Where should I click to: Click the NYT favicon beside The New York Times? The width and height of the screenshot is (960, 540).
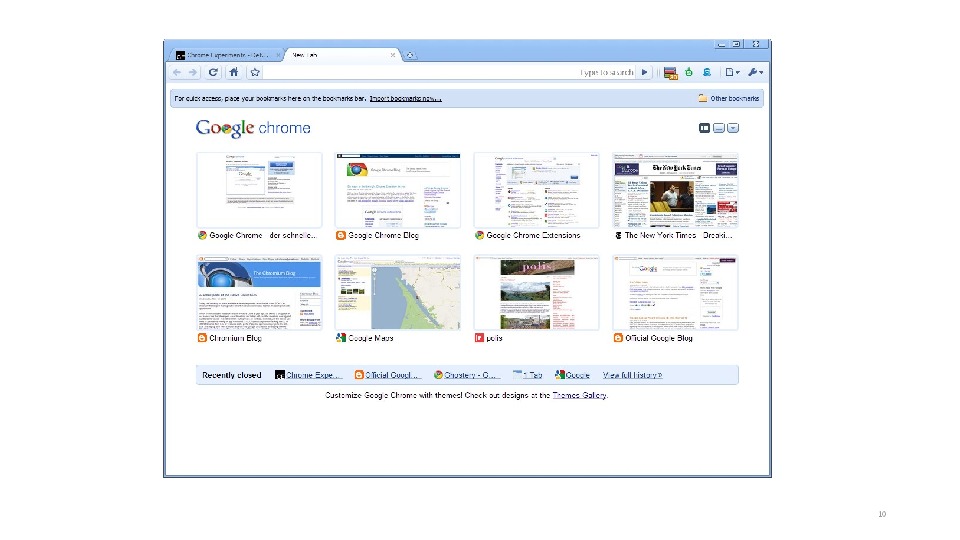(x=618, y=236)
